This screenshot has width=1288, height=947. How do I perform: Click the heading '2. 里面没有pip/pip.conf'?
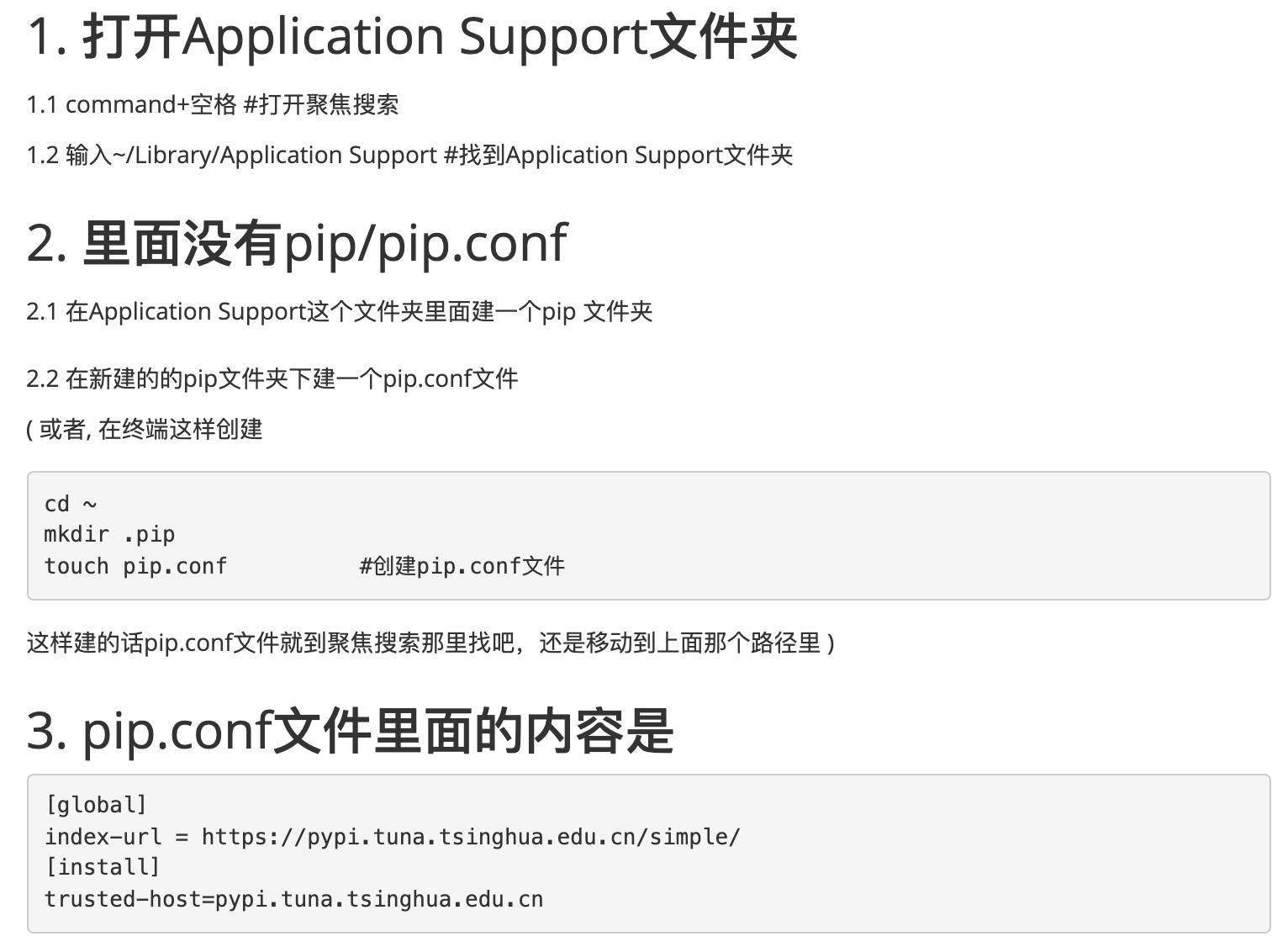297,244
